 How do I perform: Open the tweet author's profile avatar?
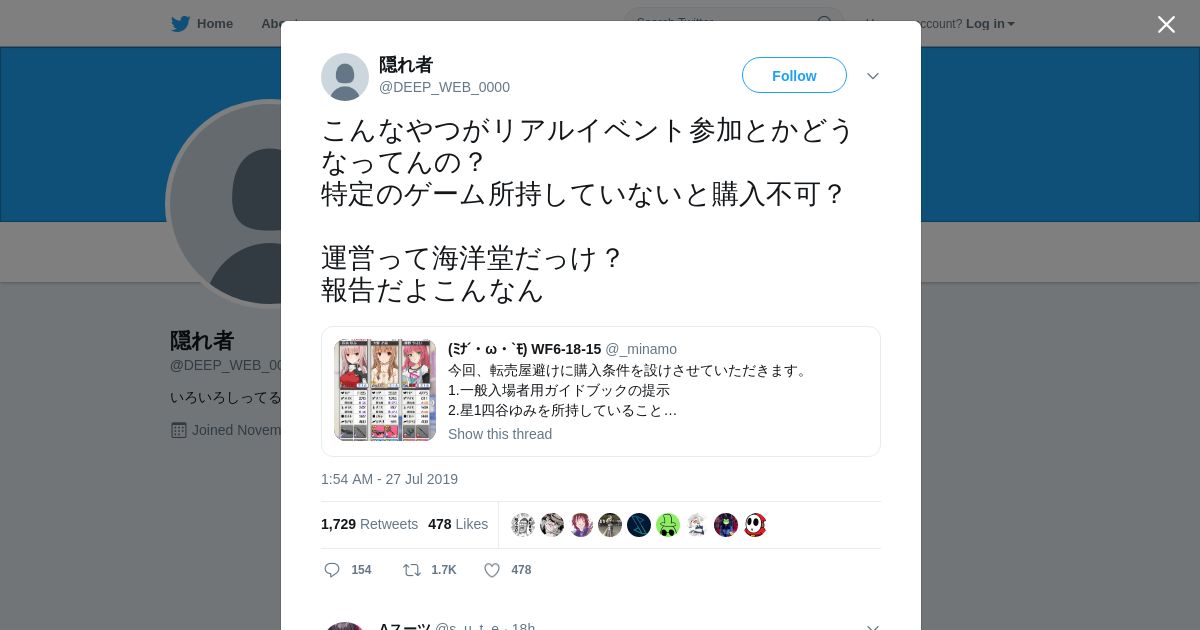pos(345,77)
